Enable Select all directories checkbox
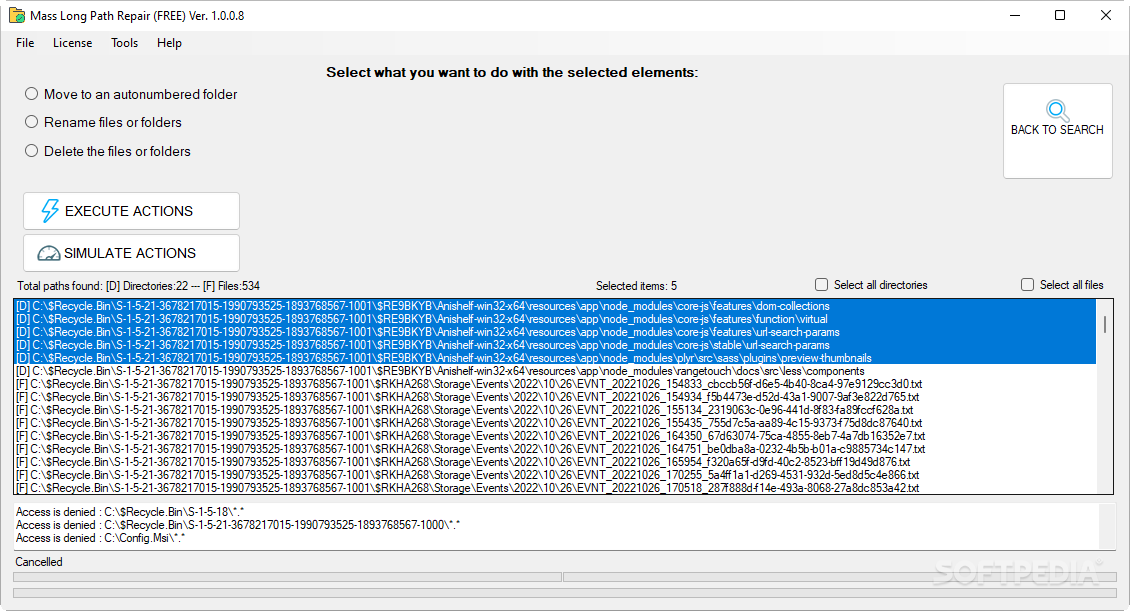 (x=822, y=285)
